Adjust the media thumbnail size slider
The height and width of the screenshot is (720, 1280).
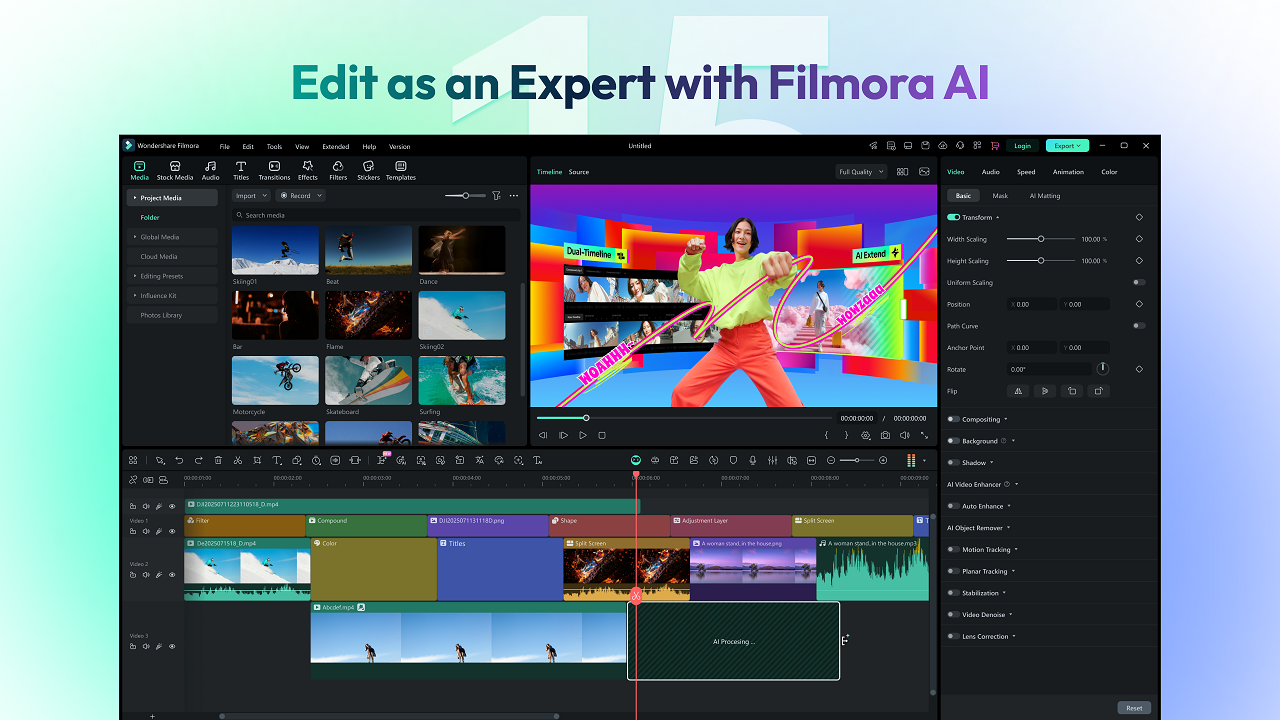[465, 196]
